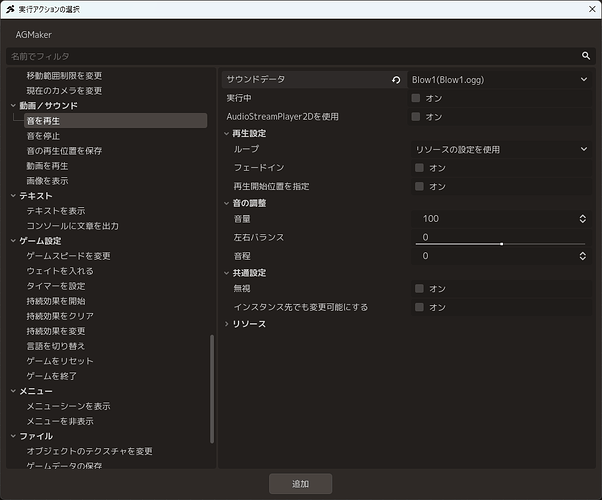Toggle the AudioStreamPlayer2Dを使用 checkbox
Viewport: 602px width, 500px height.
coord(415,116)
